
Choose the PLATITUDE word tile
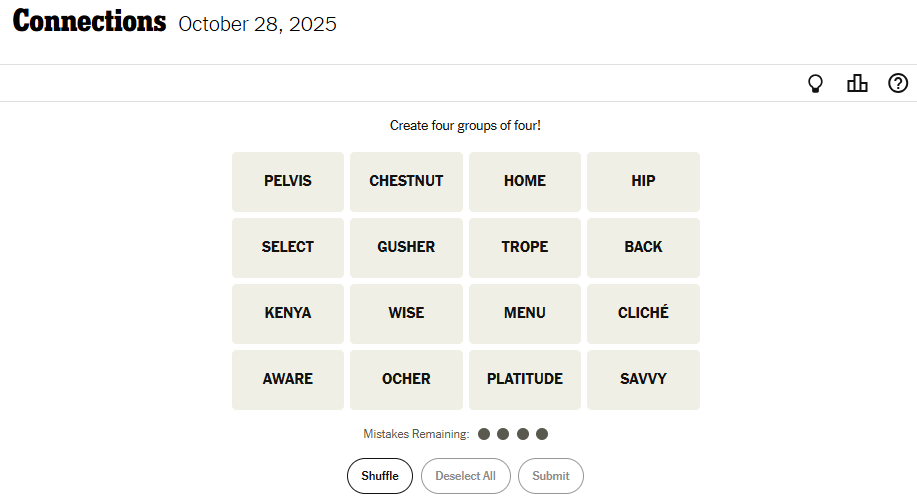(x=525, y=379)
